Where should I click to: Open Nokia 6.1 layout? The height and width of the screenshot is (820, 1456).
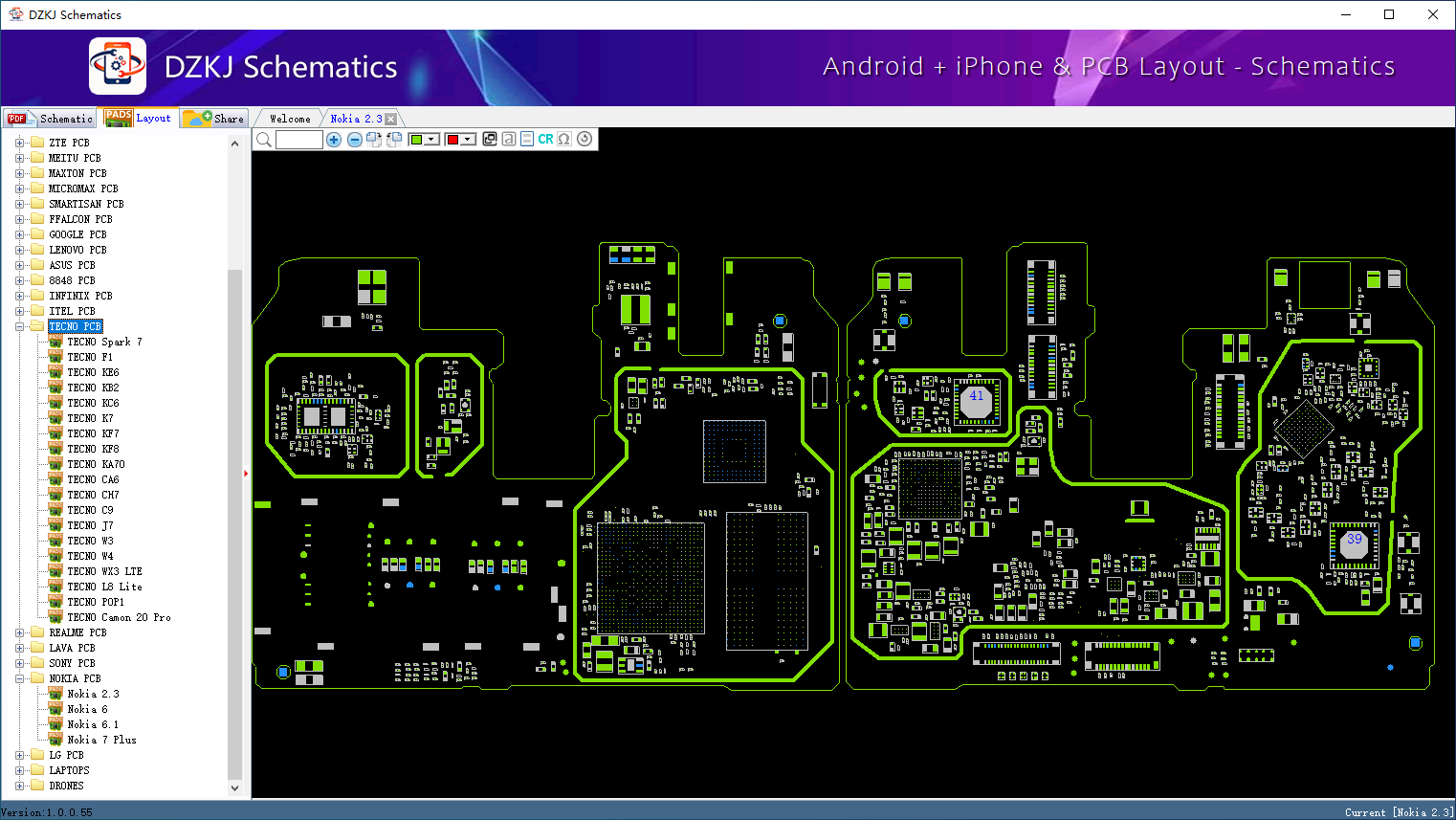(93, 724)
